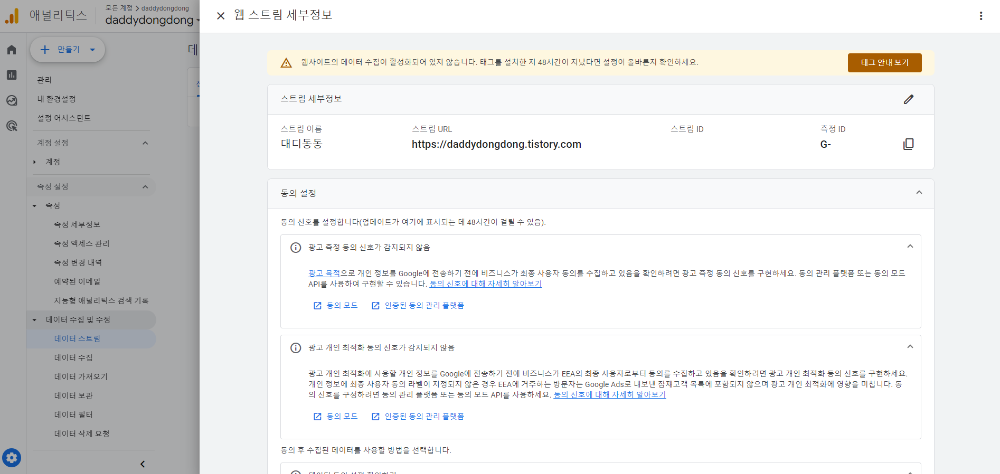The image size is (1000, 474).
Task: Collapse the 계정 설정 sidebar section
Action: click(145, 143)
